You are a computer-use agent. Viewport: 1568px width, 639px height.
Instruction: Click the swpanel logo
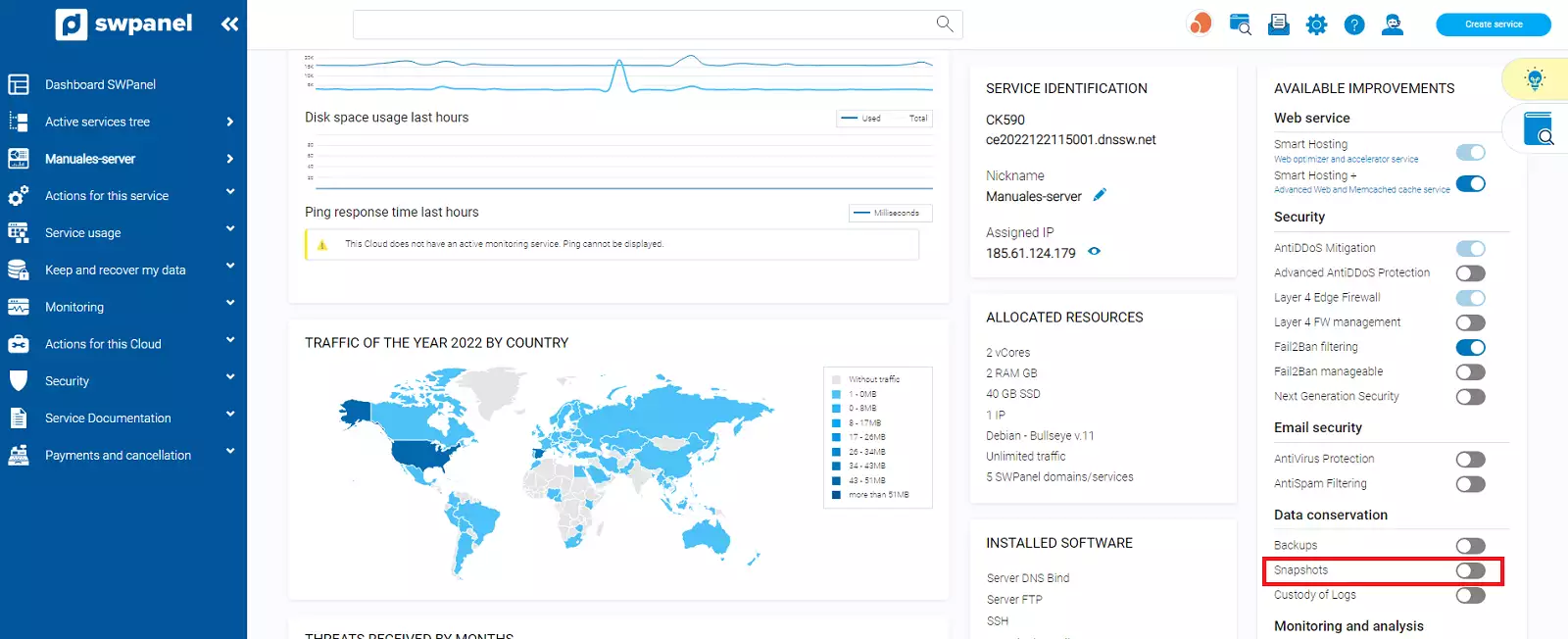(x=123, y=25)
